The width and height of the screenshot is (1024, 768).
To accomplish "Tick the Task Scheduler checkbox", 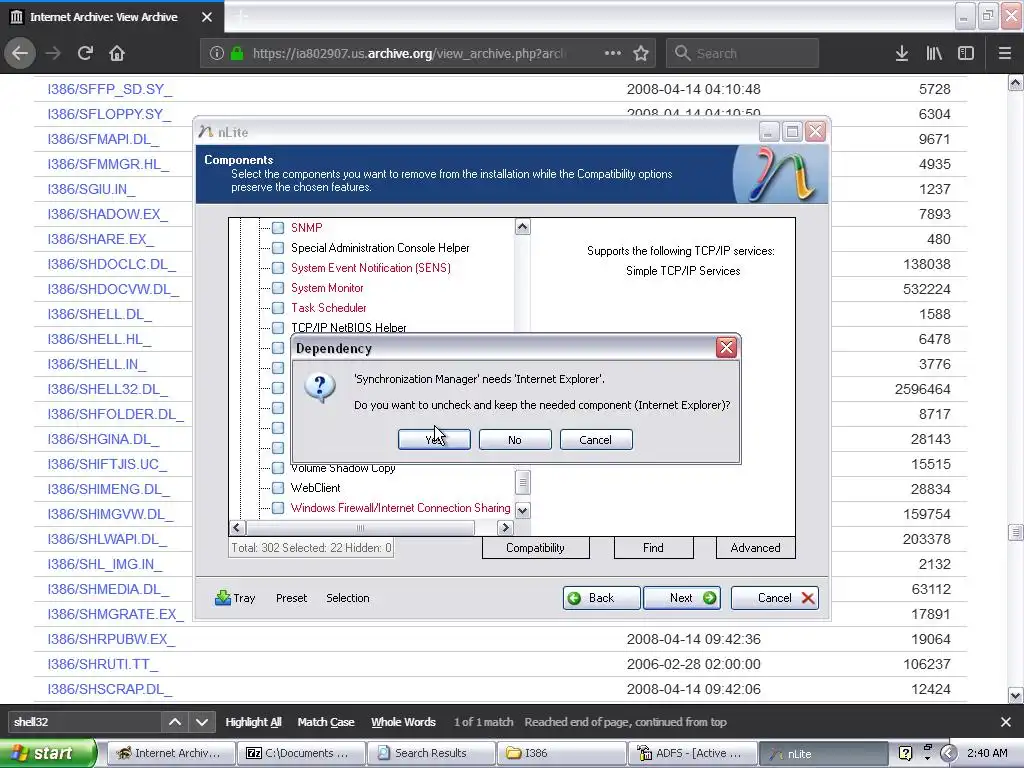I will click(278, 308).
